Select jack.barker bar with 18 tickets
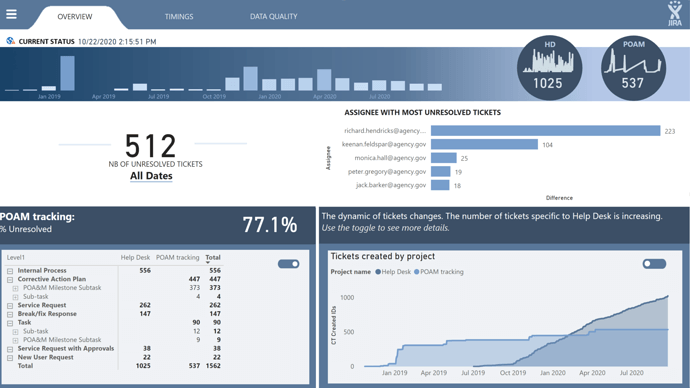The image size is (690, 388). (x=440, y=185)
